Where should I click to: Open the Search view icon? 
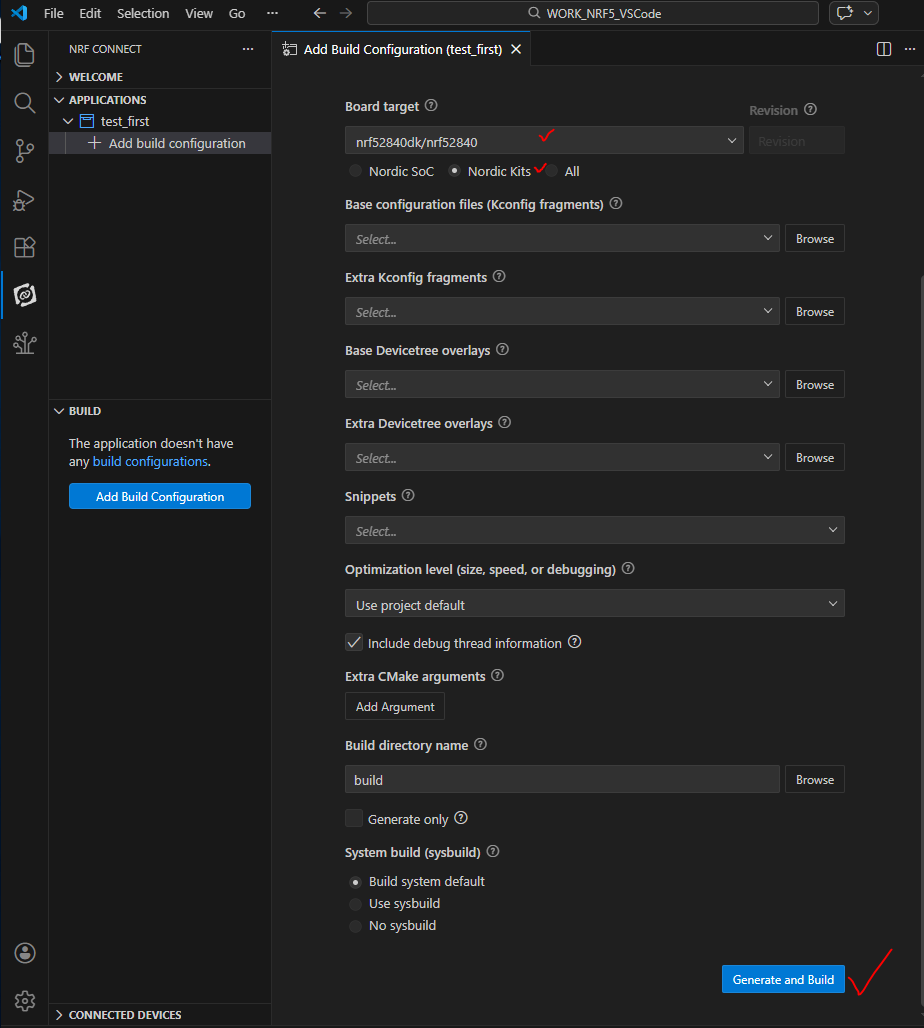(x=24, y=103)
